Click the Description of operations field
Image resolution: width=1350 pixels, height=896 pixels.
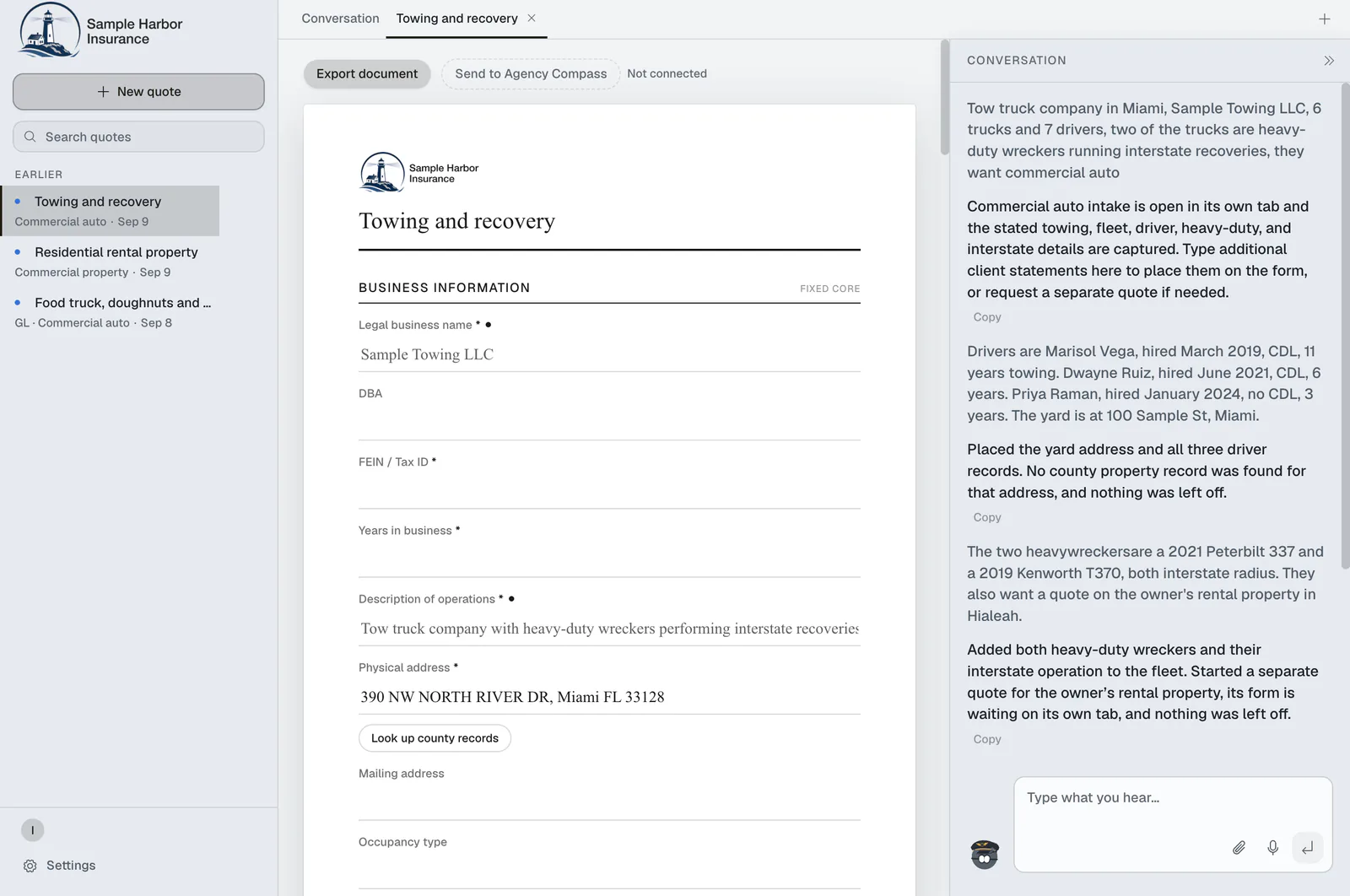pos(609,629)
